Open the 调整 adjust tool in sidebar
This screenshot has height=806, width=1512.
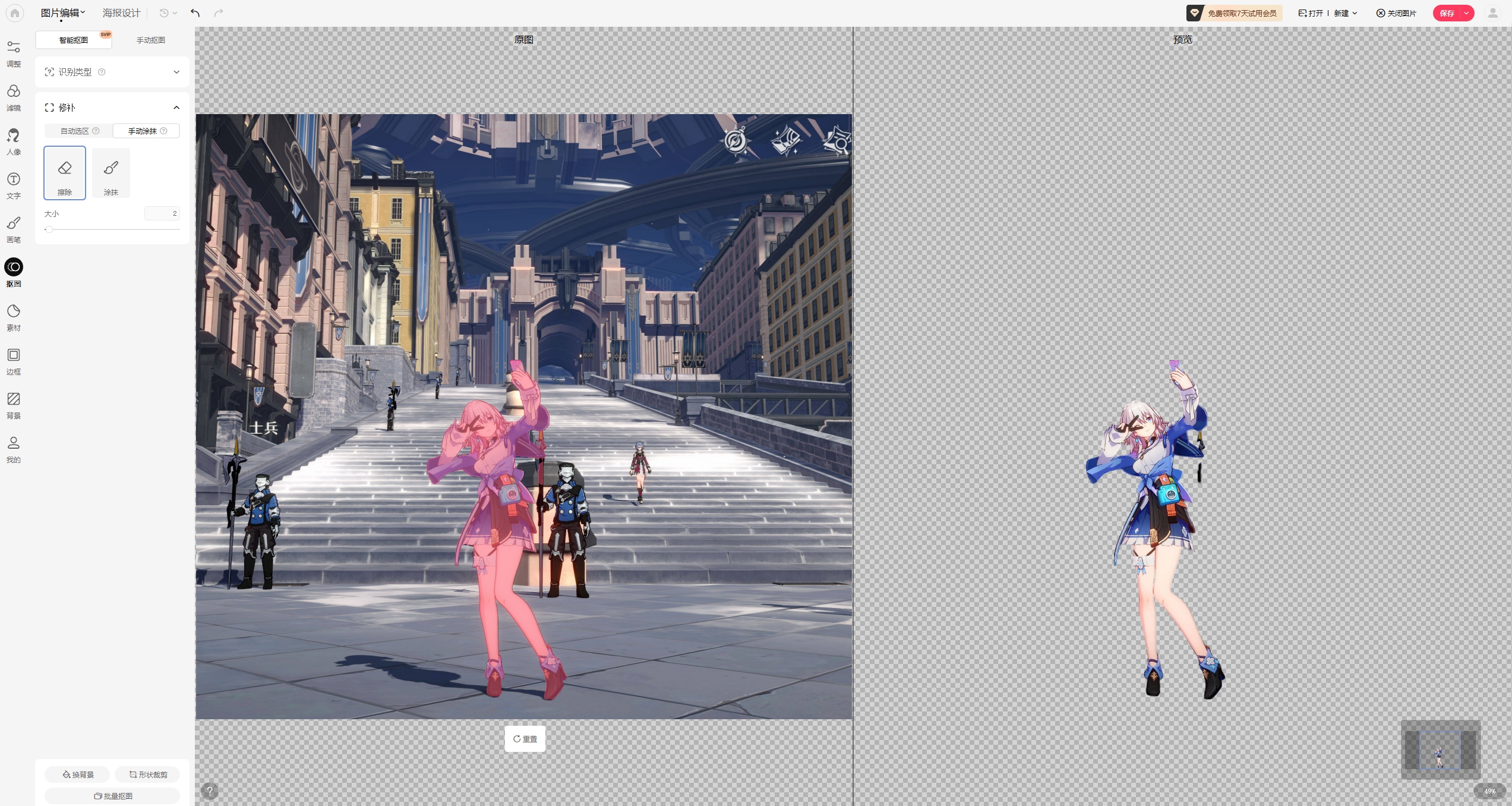pyautogui.click(x=14, y=53)
